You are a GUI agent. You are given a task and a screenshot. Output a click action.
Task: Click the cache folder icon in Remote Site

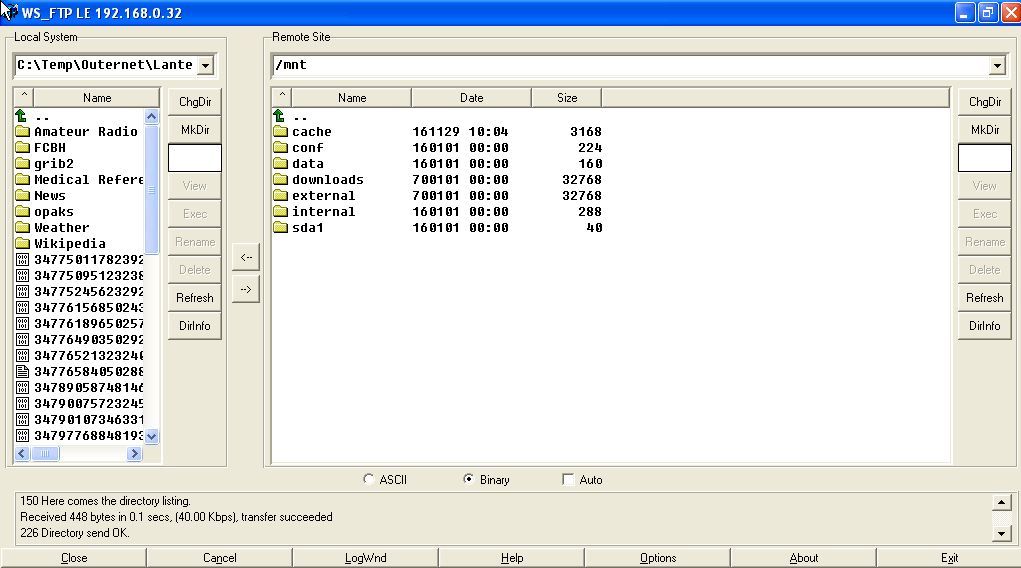tap(280, 132)
